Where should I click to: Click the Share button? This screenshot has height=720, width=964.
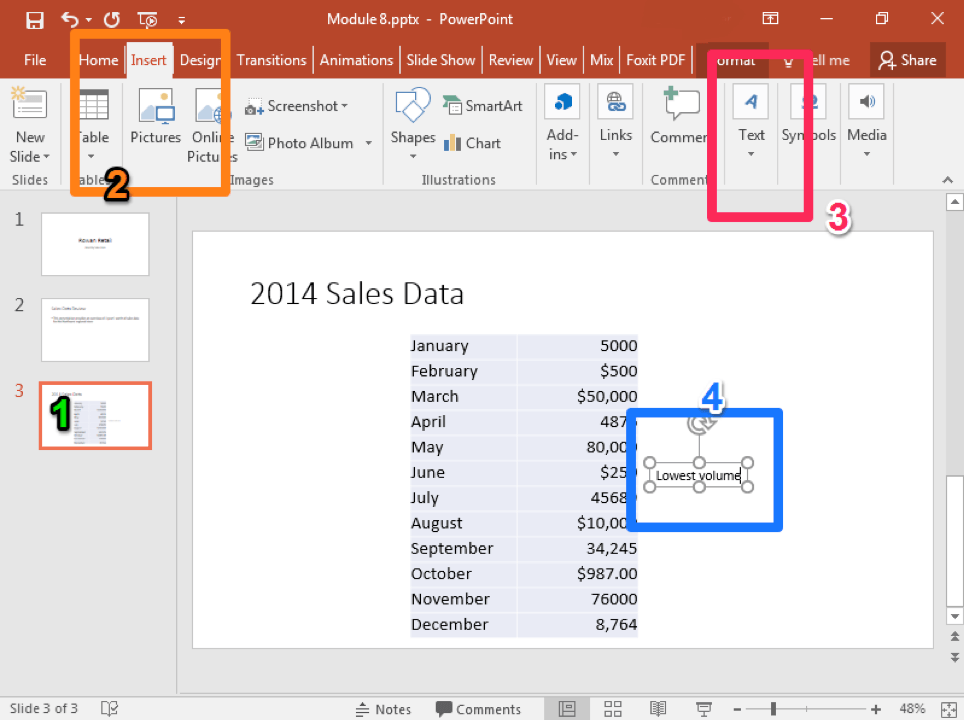tap(906, 60)
